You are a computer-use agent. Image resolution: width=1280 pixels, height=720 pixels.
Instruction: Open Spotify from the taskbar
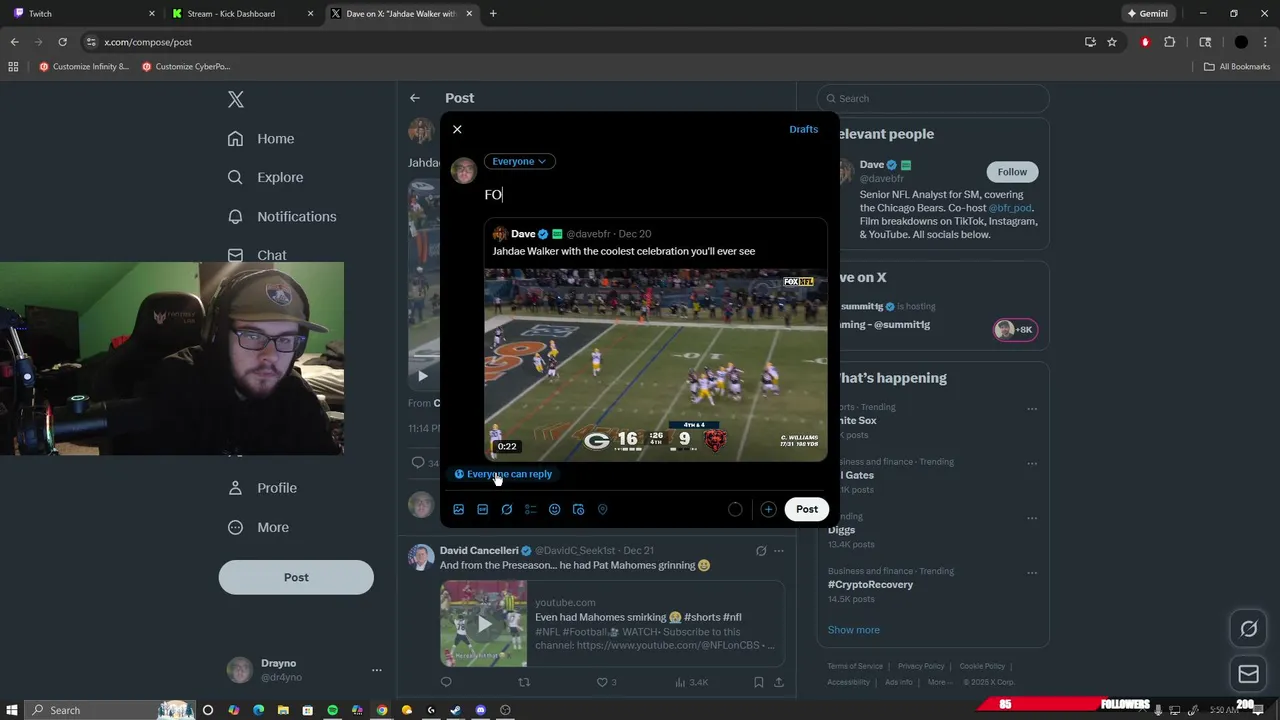(x=333, y=710)
